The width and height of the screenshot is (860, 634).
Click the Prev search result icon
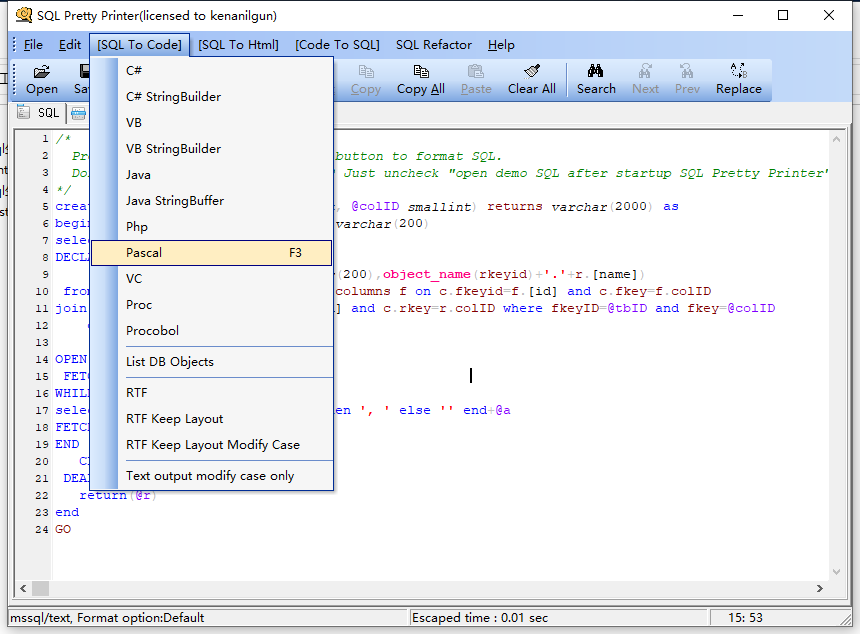[x=687, y=71]
